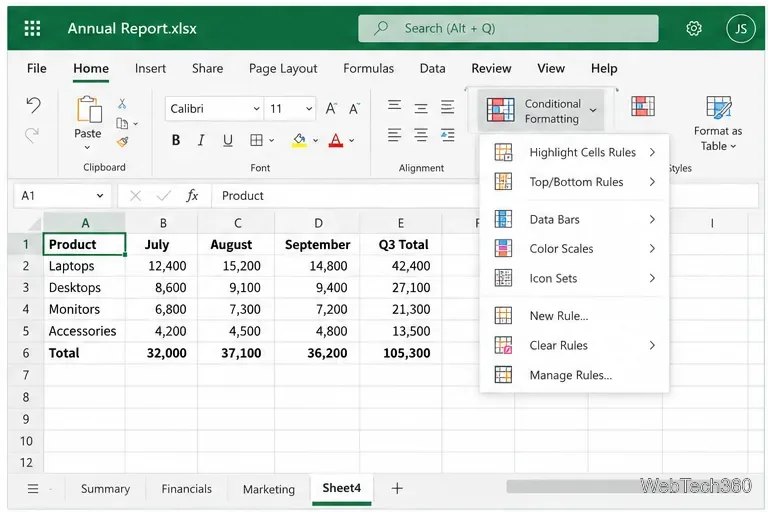The image size is (768, 512).
Task: Center text horizontally icon
Action: pyautogui.click(x=421, y=134)
